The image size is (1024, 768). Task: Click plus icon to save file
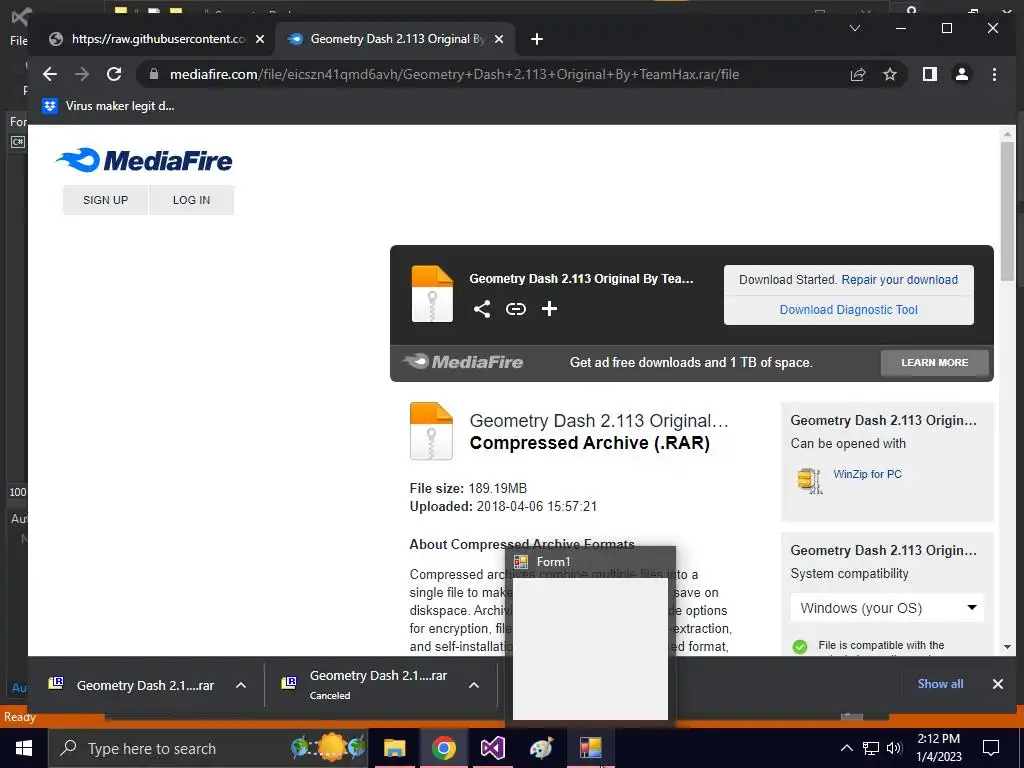tap(549, 309)
